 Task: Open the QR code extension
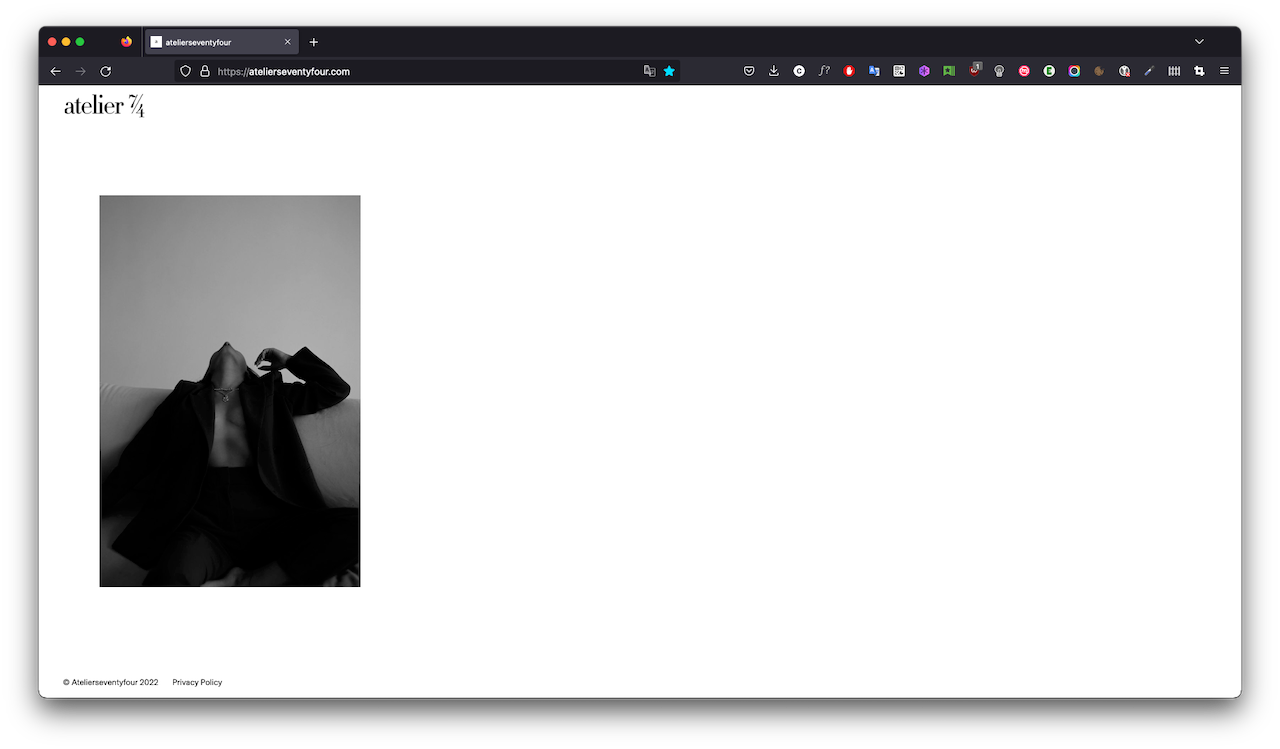point(899,71)
